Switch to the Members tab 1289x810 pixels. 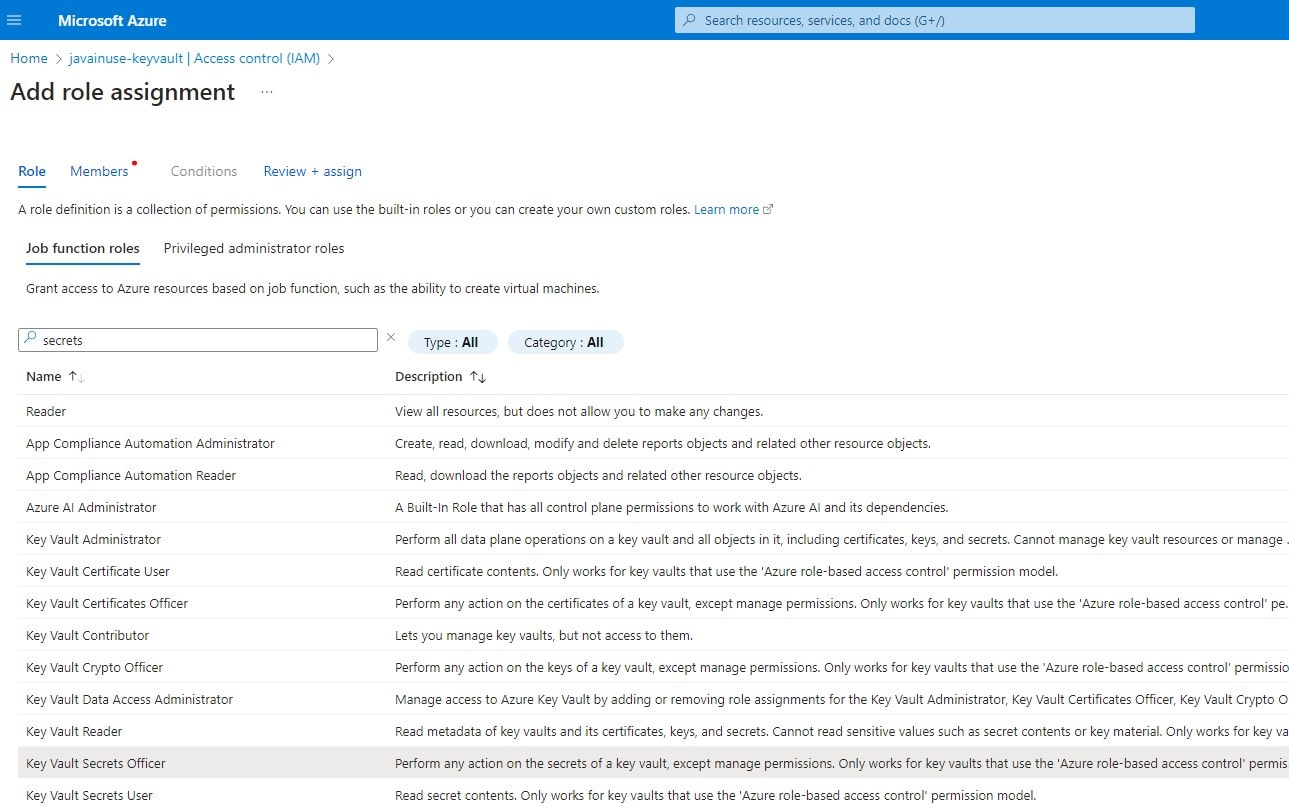coord(99,171)
